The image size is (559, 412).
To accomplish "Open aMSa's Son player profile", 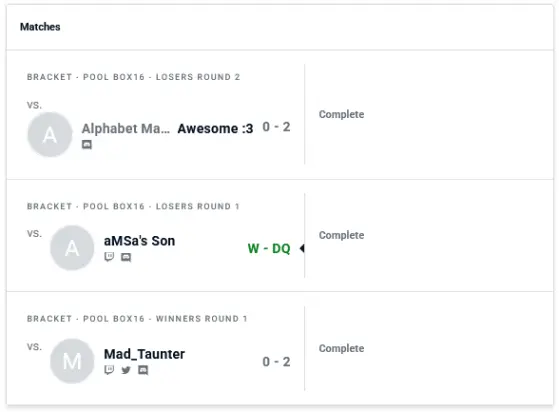I will click(x=139, y=241).
